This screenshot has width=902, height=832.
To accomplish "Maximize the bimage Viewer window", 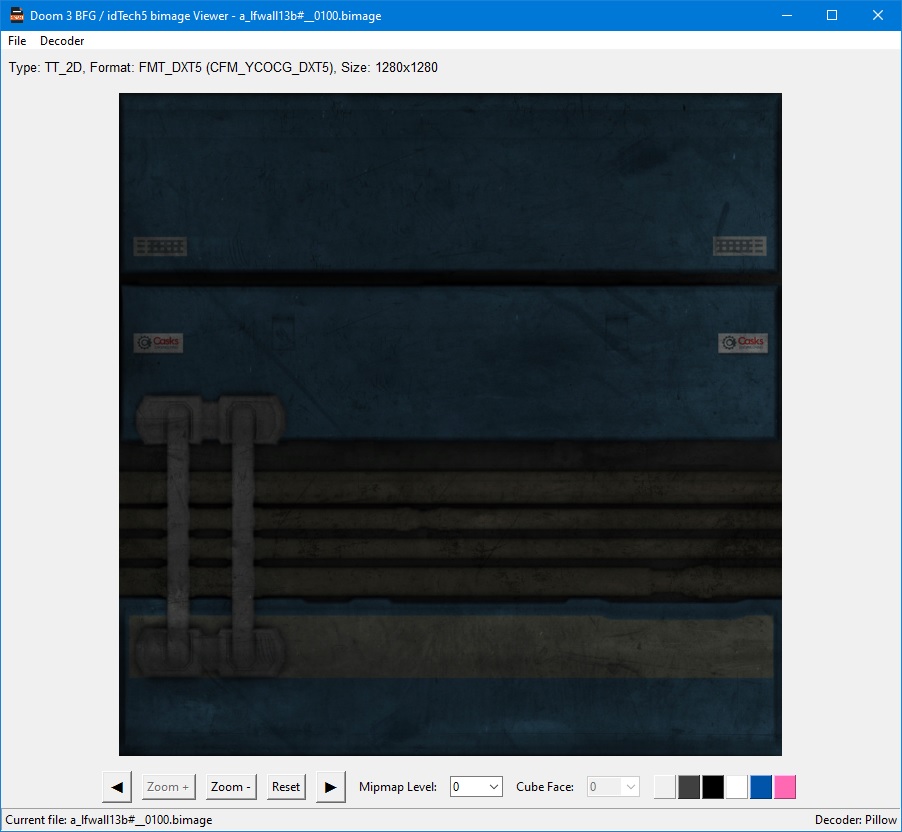I will (832, 16).
